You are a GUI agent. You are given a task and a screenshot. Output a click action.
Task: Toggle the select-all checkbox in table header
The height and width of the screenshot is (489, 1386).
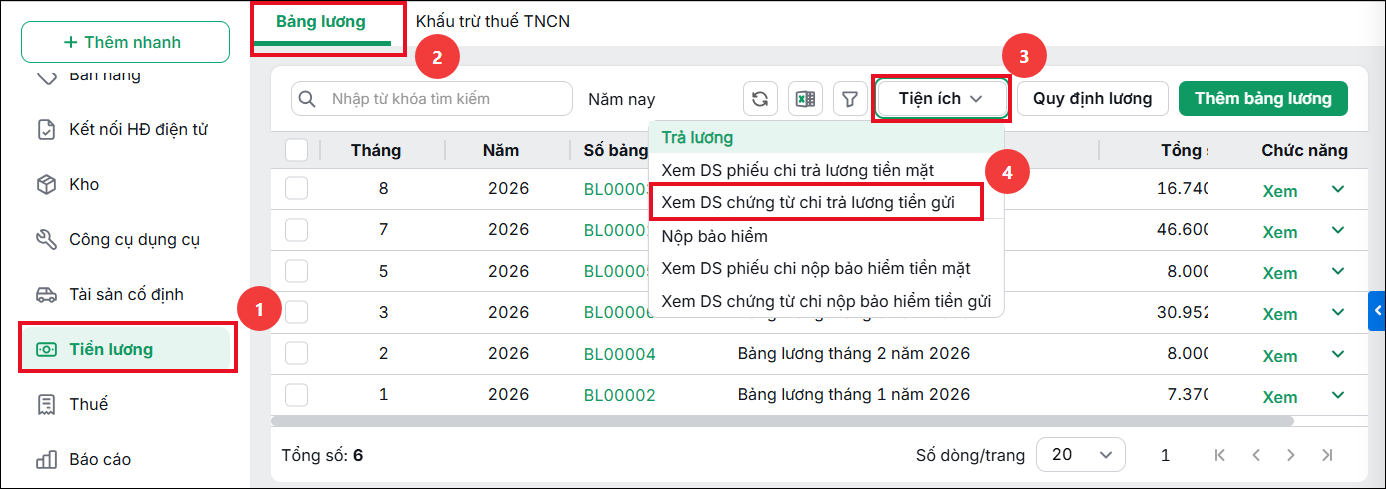[296, 150]
